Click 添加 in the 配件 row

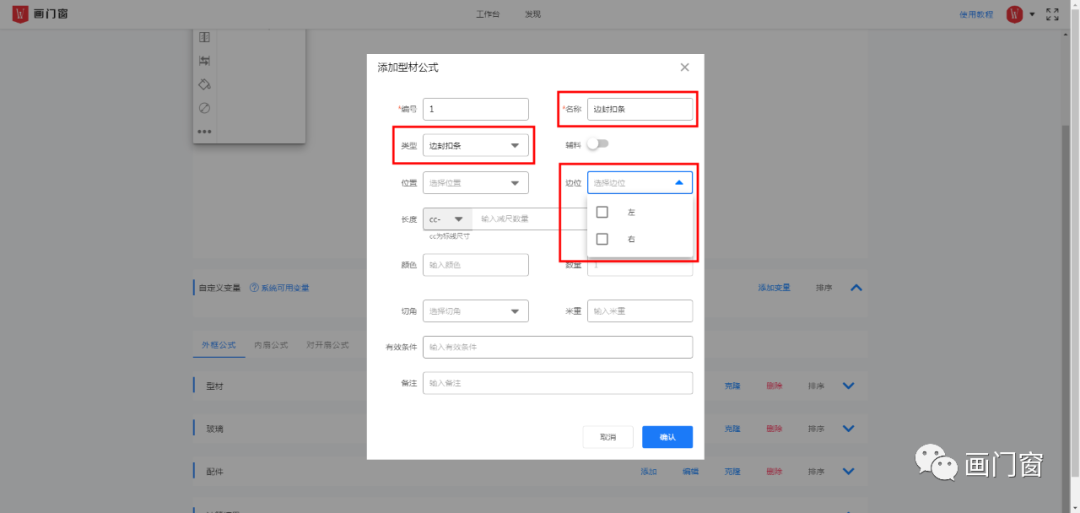(x=648, y=472)
